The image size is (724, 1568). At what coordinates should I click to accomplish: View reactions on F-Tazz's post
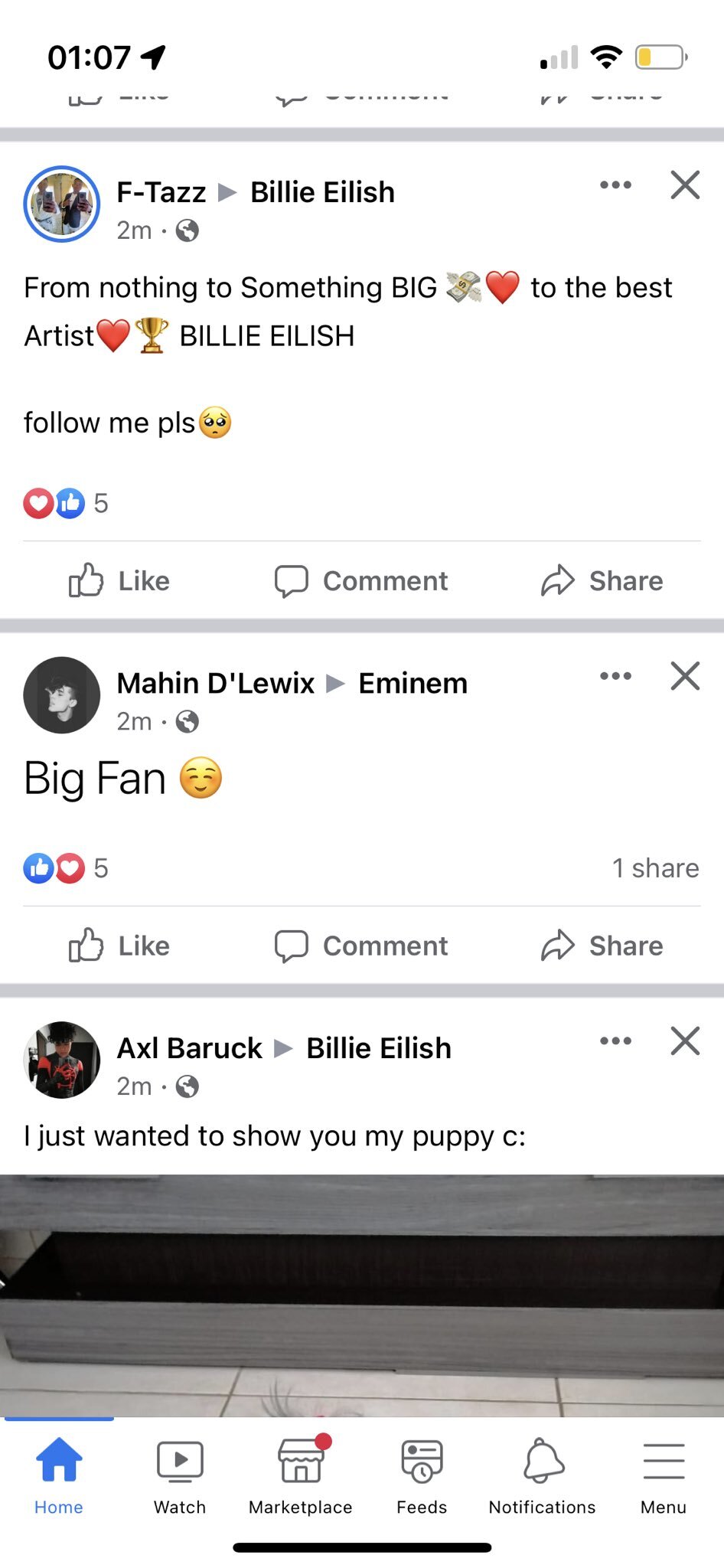click(x=66, y=503)
